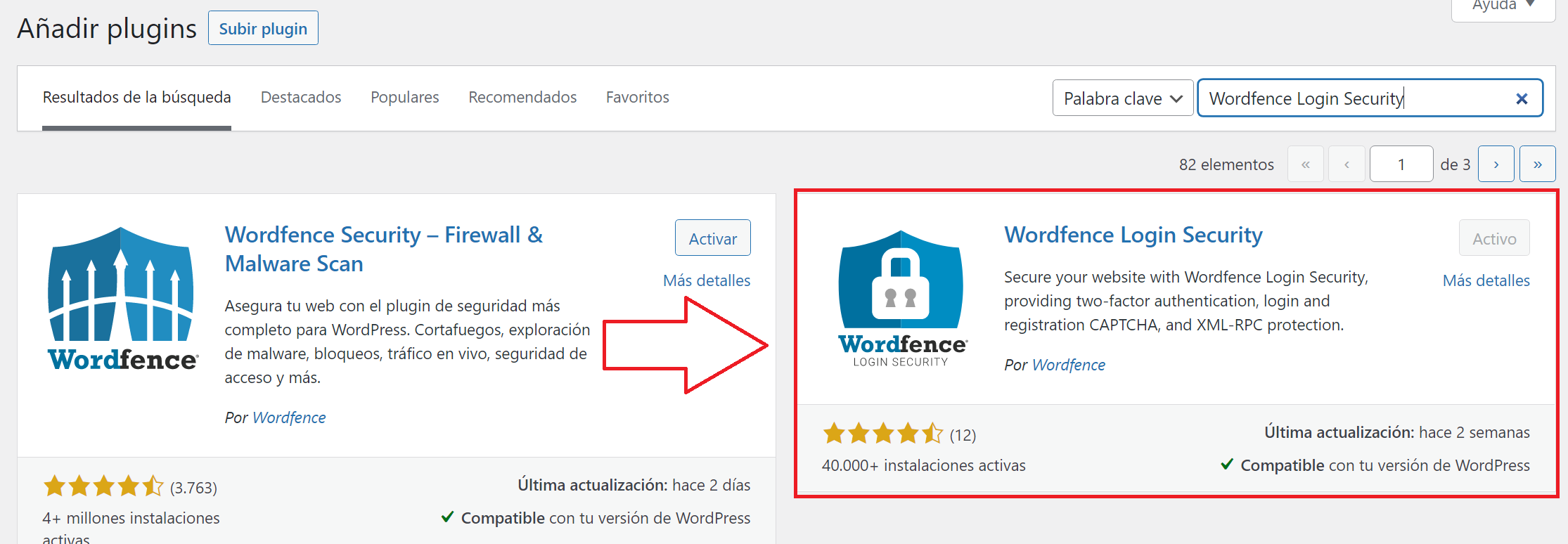The image size is (1568, 544).
Task: Click 'Última actualización: hace 2 semanas' text
Action: (x=1397, y=432)
